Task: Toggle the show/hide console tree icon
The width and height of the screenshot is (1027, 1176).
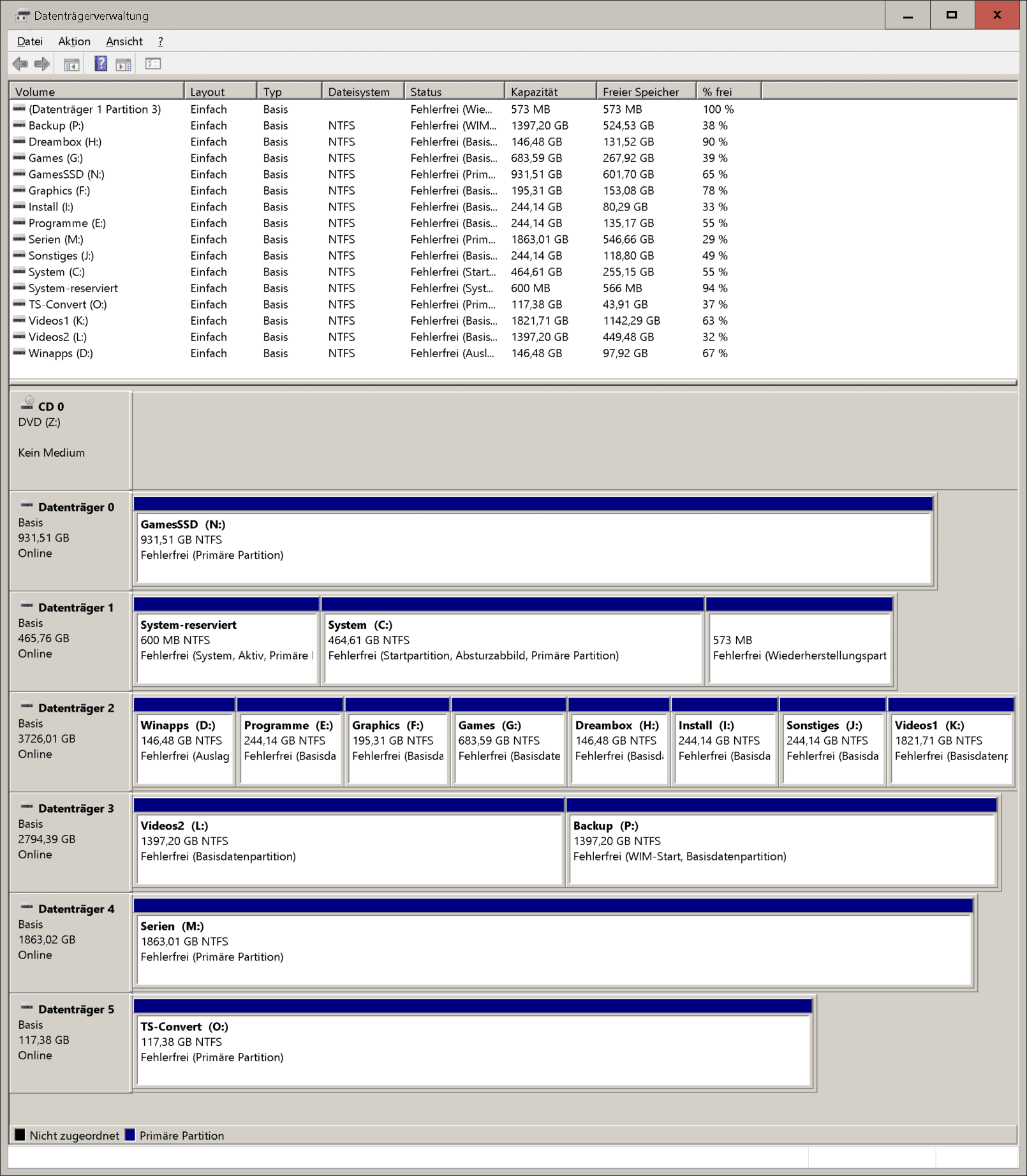Action: click(71, 64)
